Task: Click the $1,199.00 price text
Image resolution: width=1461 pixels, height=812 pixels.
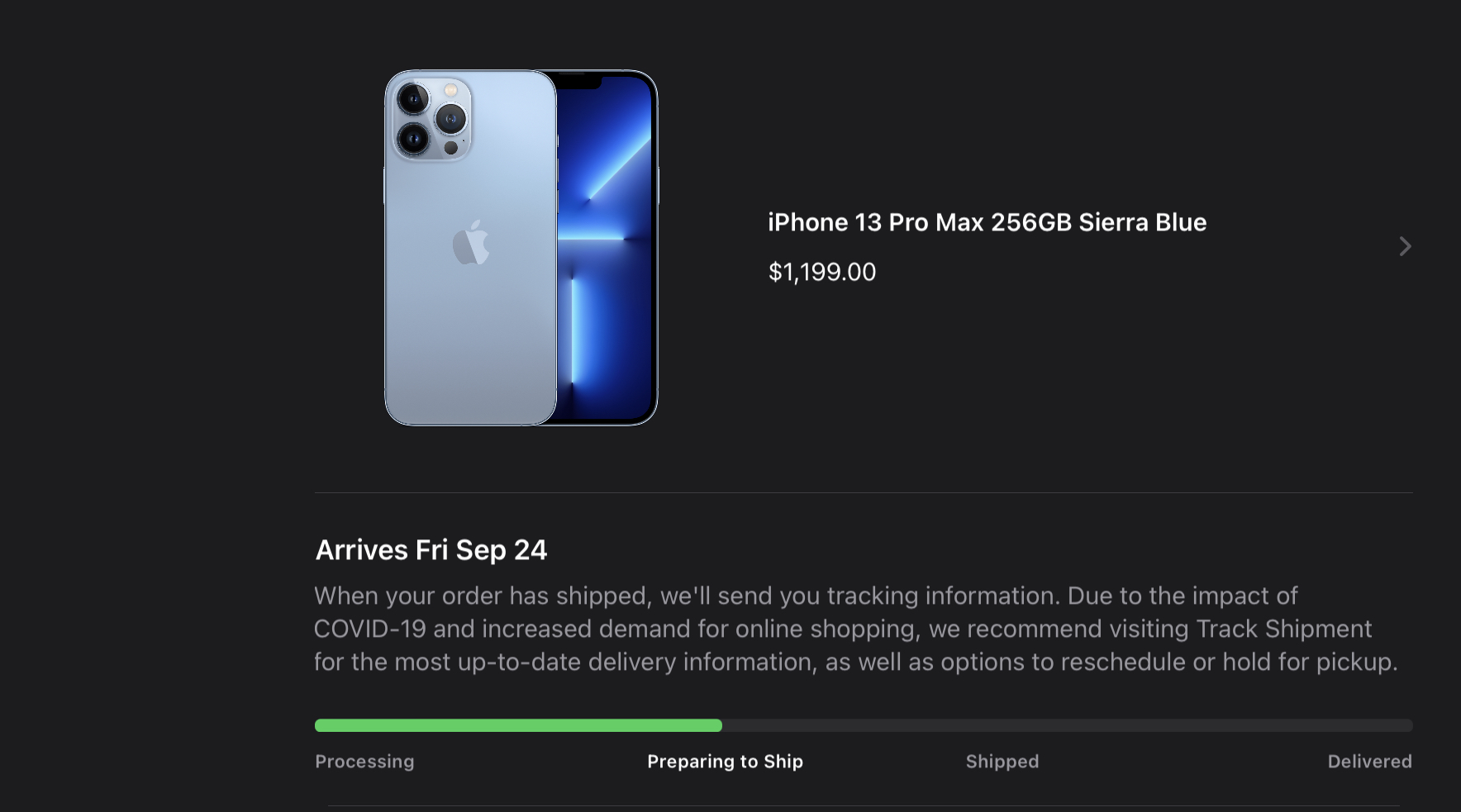Action: [x=821, y=272]
